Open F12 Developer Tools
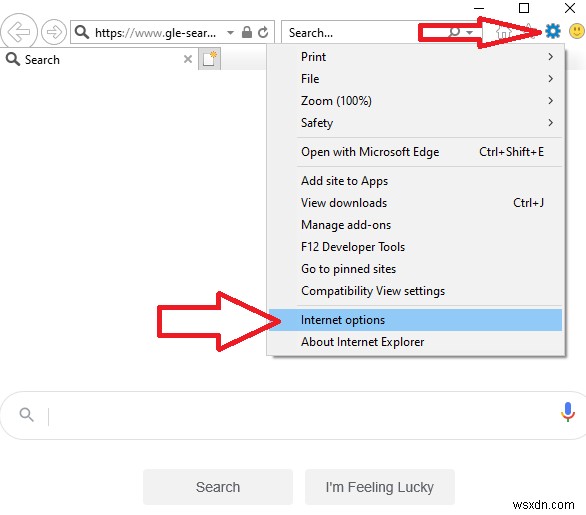This screenshot has width=586, height=515. click(416, 247)
